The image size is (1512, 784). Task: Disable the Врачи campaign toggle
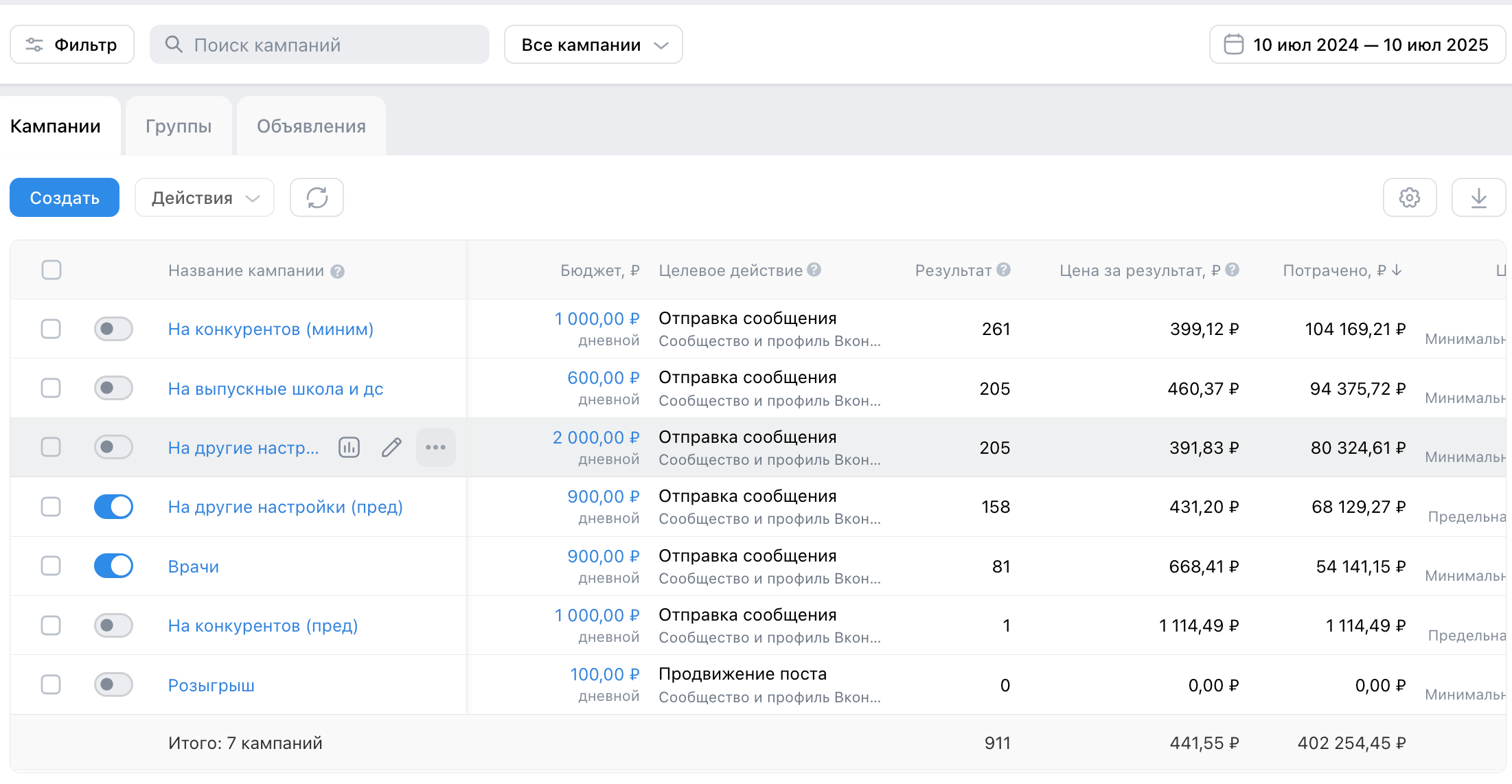pos(113,566)
